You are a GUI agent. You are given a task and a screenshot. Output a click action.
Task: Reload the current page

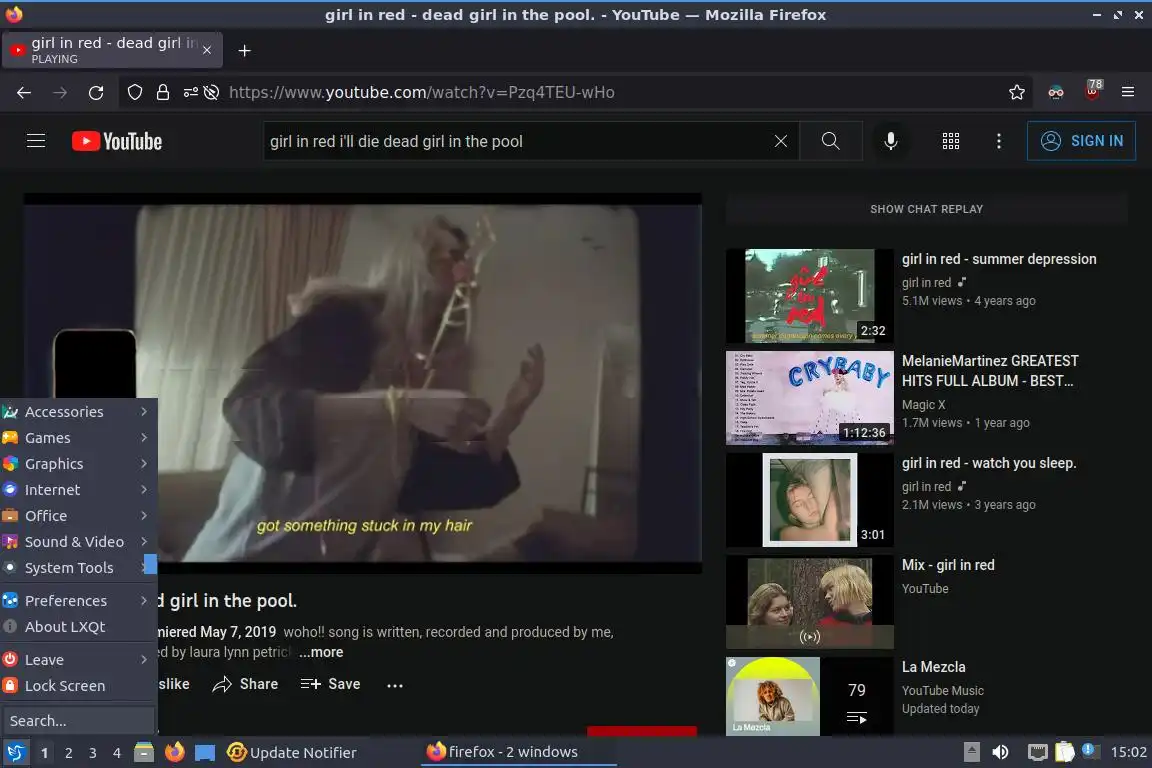[x=96, y=93]
